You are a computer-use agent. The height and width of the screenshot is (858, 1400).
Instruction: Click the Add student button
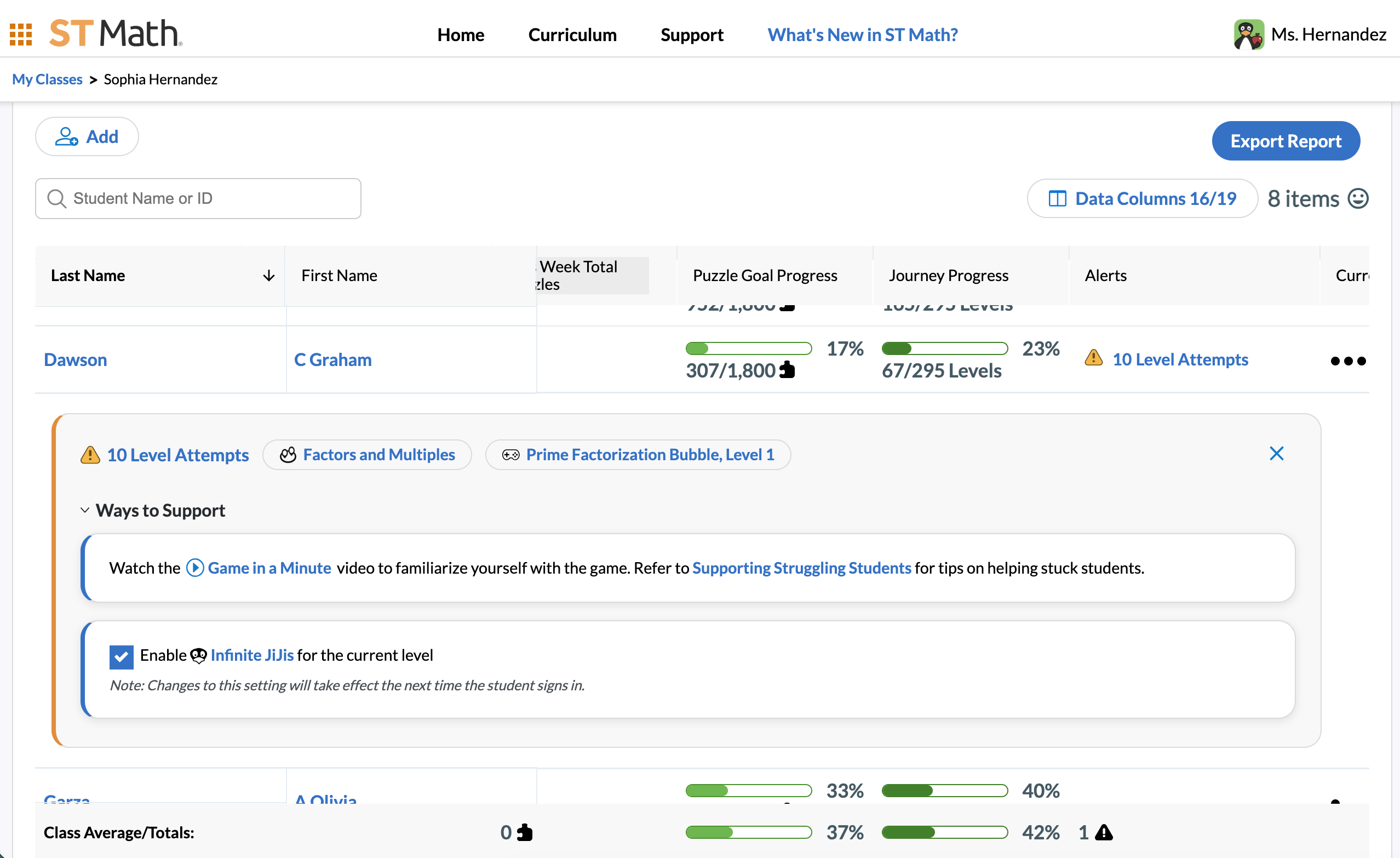tap(87, 136)
